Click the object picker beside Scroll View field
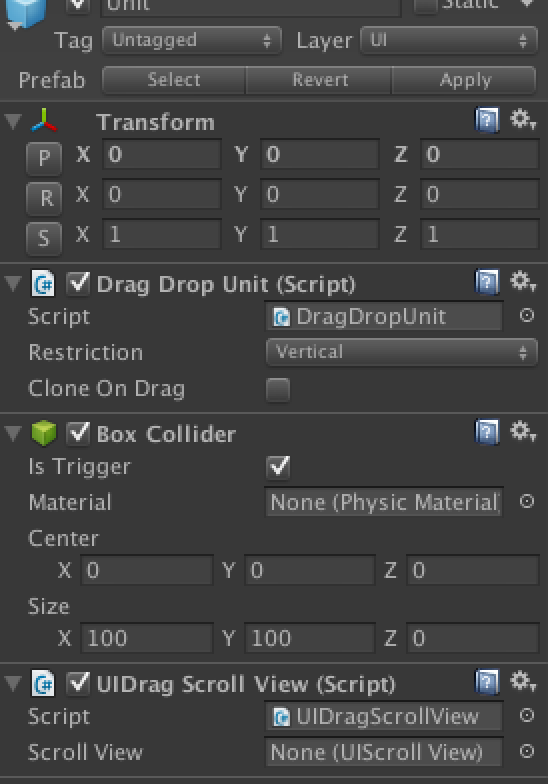 tap(526, 752)
